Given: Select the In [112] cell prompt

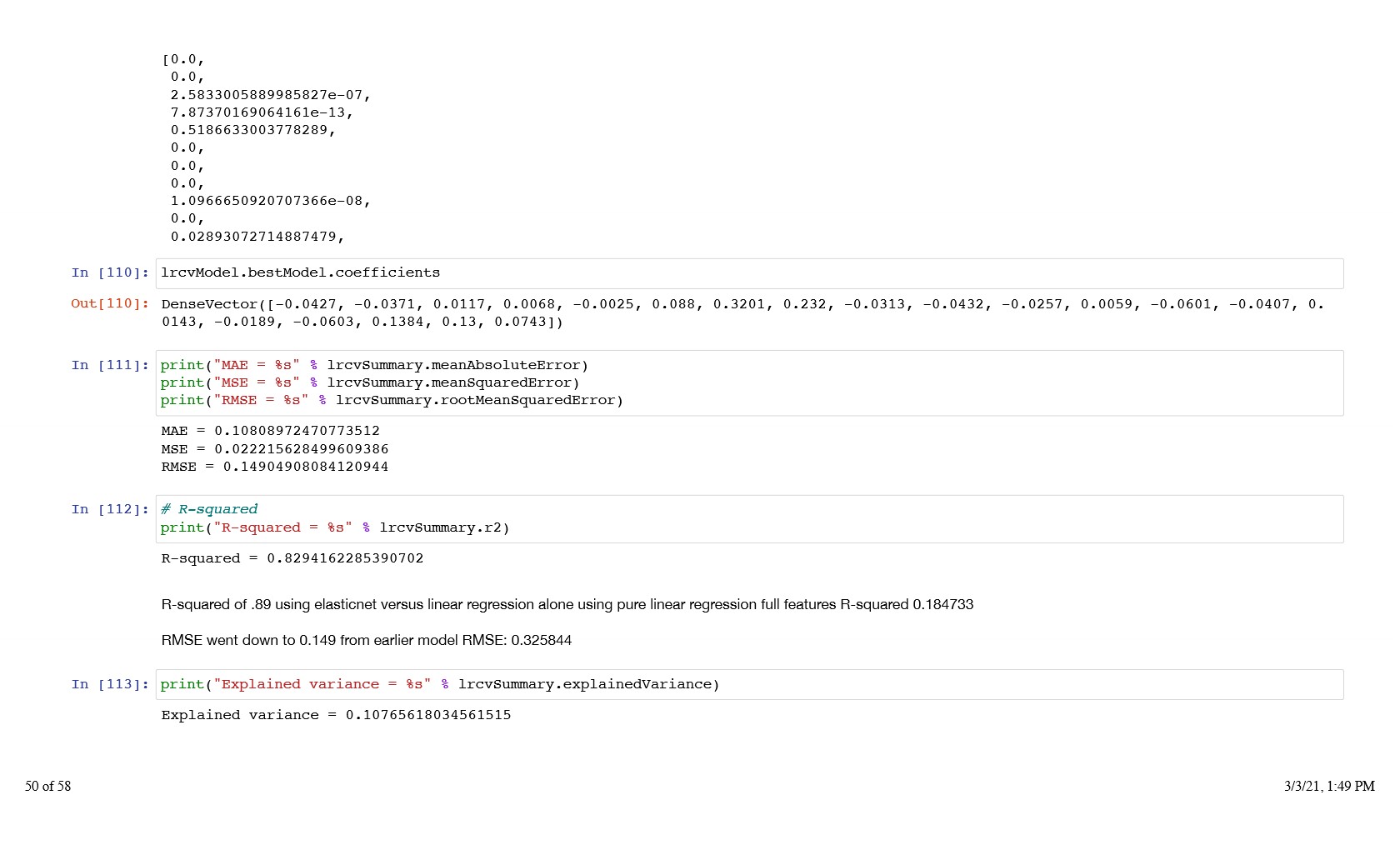Looking at the screenshot, I should pyautogui.click(x=110, y=510).
